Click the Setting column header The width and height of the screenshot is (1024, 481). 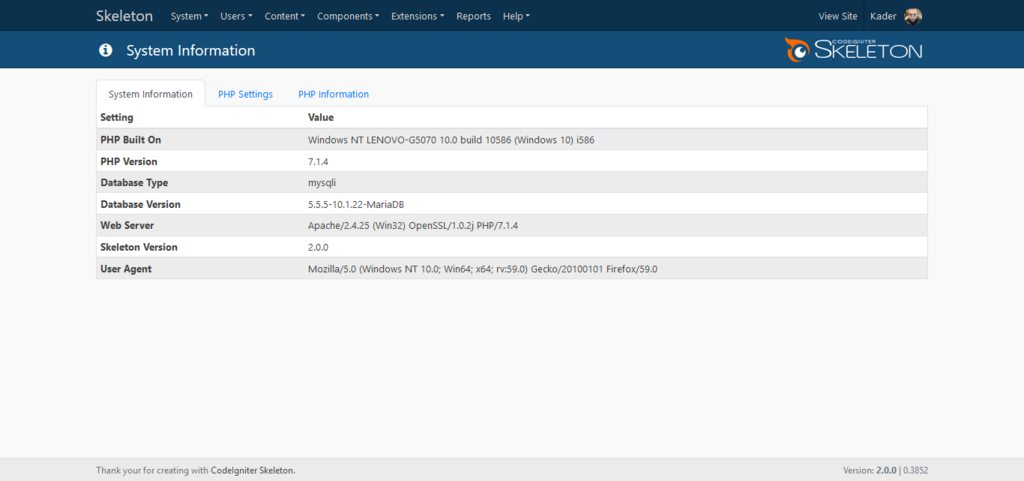(x=117, y=118)
